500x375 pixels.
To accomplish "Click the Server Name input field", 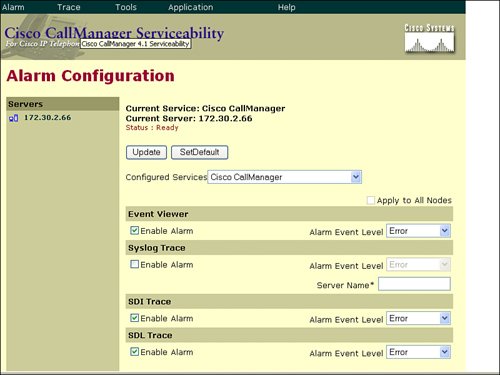I will pos(414,284).
